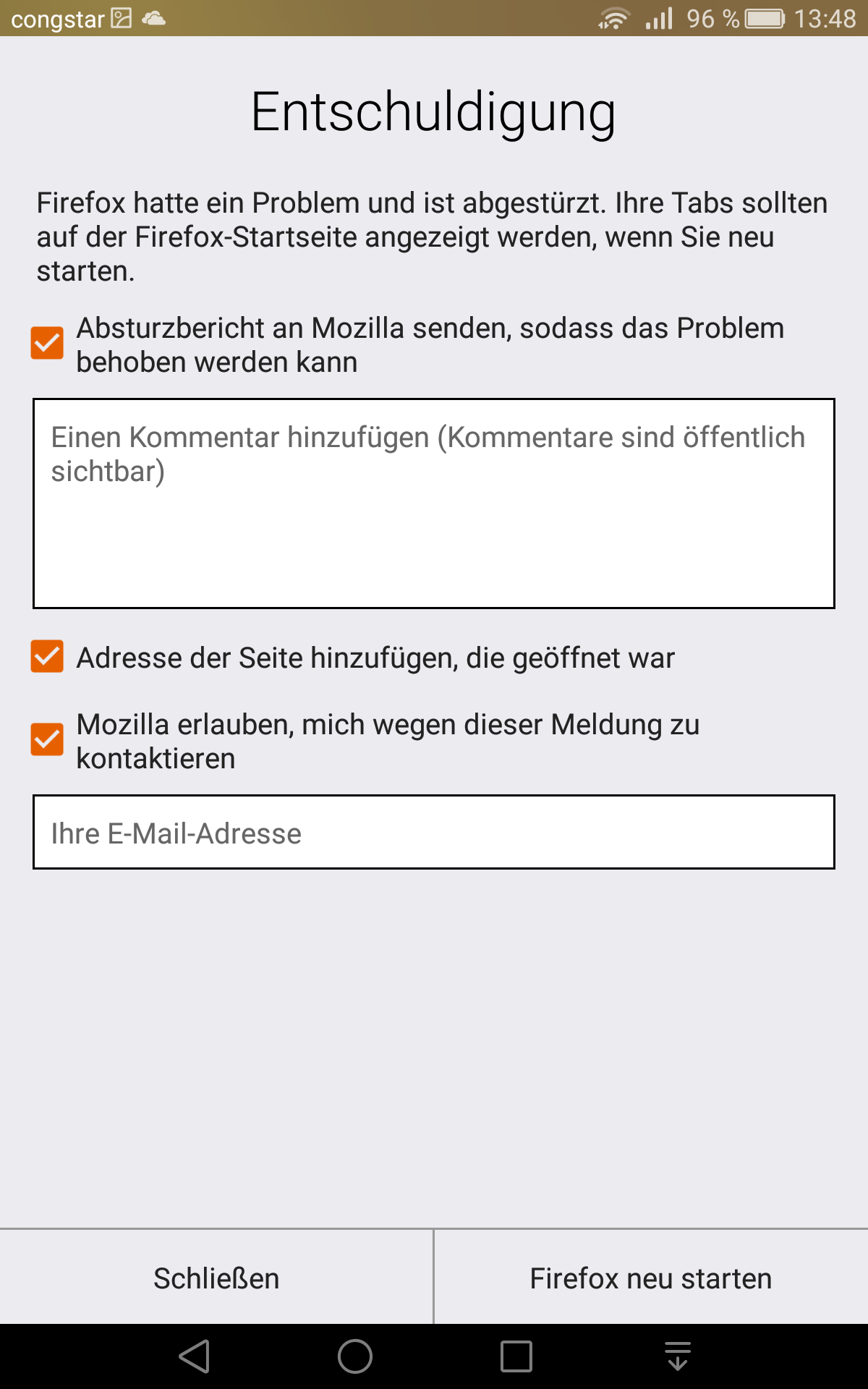868x1389 pixels.
Task: Tap the hide navigation bar arrow icon
Action: pyautogui.click(x=678, y=1356)
